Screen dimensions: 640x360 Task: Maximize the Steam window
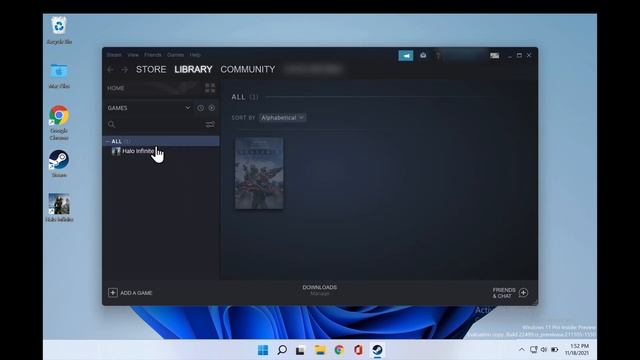point(519,56)
